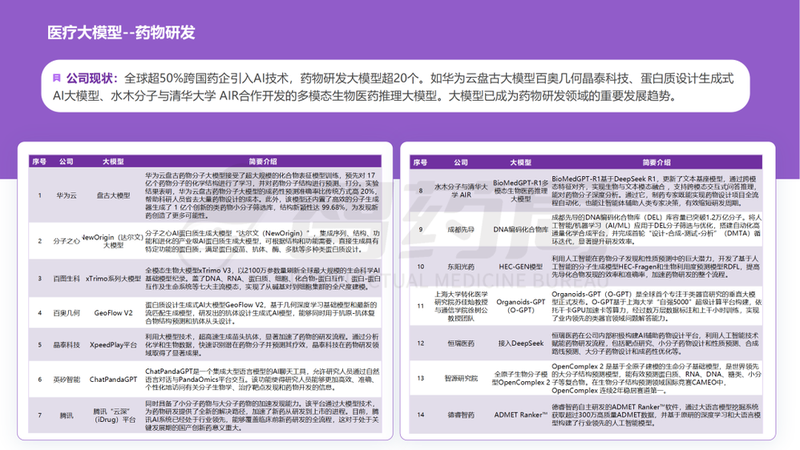Click the company cell 百奥几何
The width and height of the screenshot is (800, 450).
(x=66, y=313)
